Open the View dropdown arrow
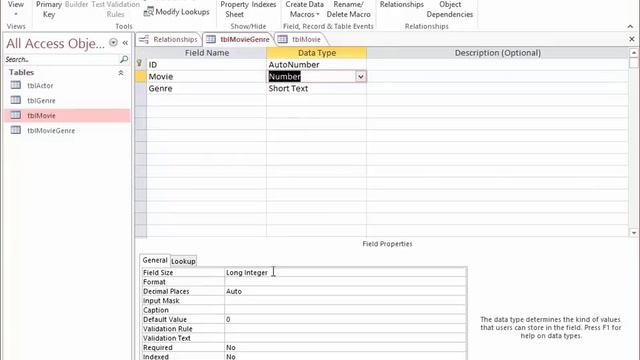This screenshot has height=360, width=640. [16, 14]
